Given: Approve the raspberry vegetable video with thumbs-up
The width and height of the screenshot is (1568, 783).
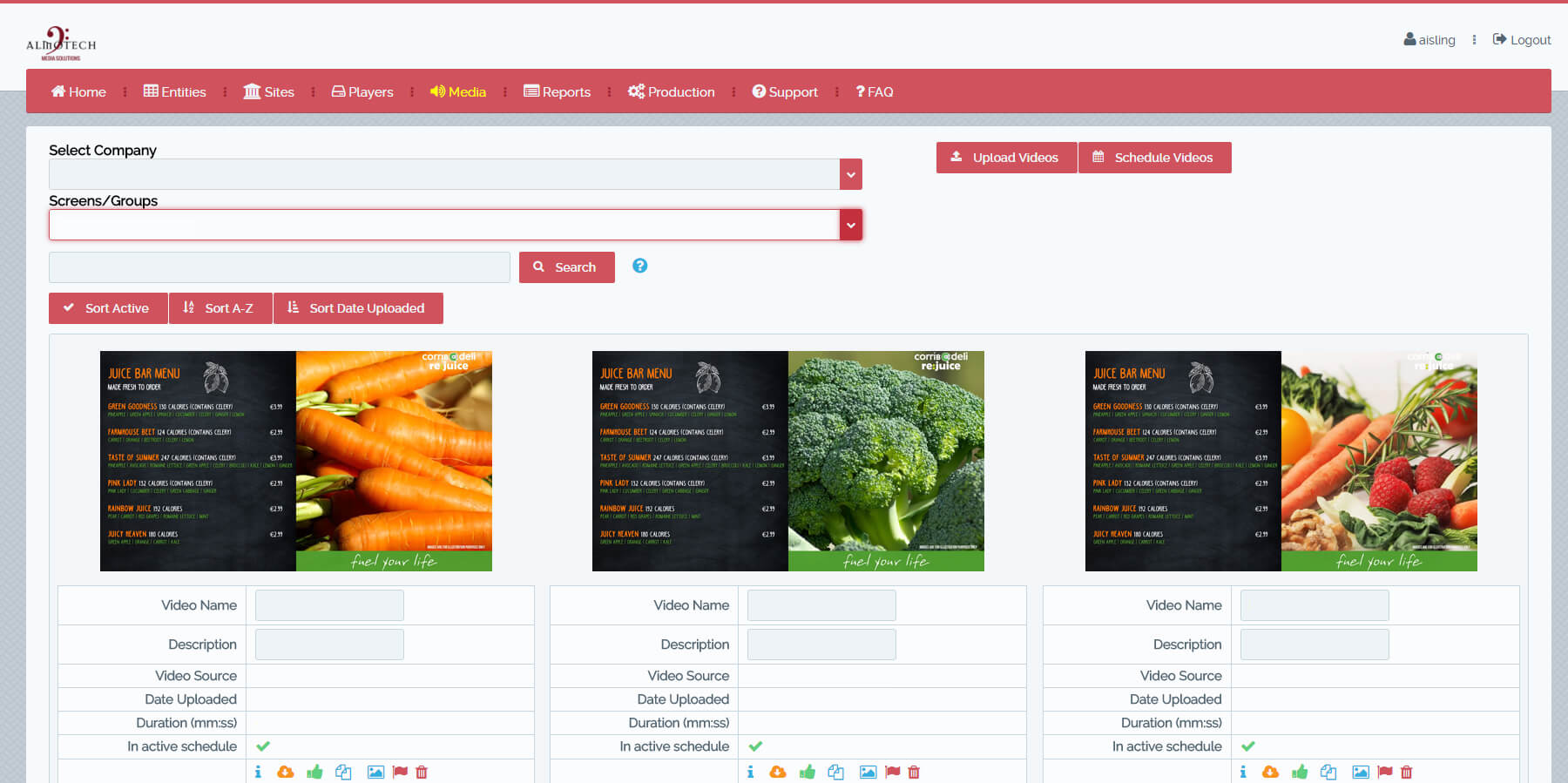Looking at the screenshot, I should (x=1301, y=772).
